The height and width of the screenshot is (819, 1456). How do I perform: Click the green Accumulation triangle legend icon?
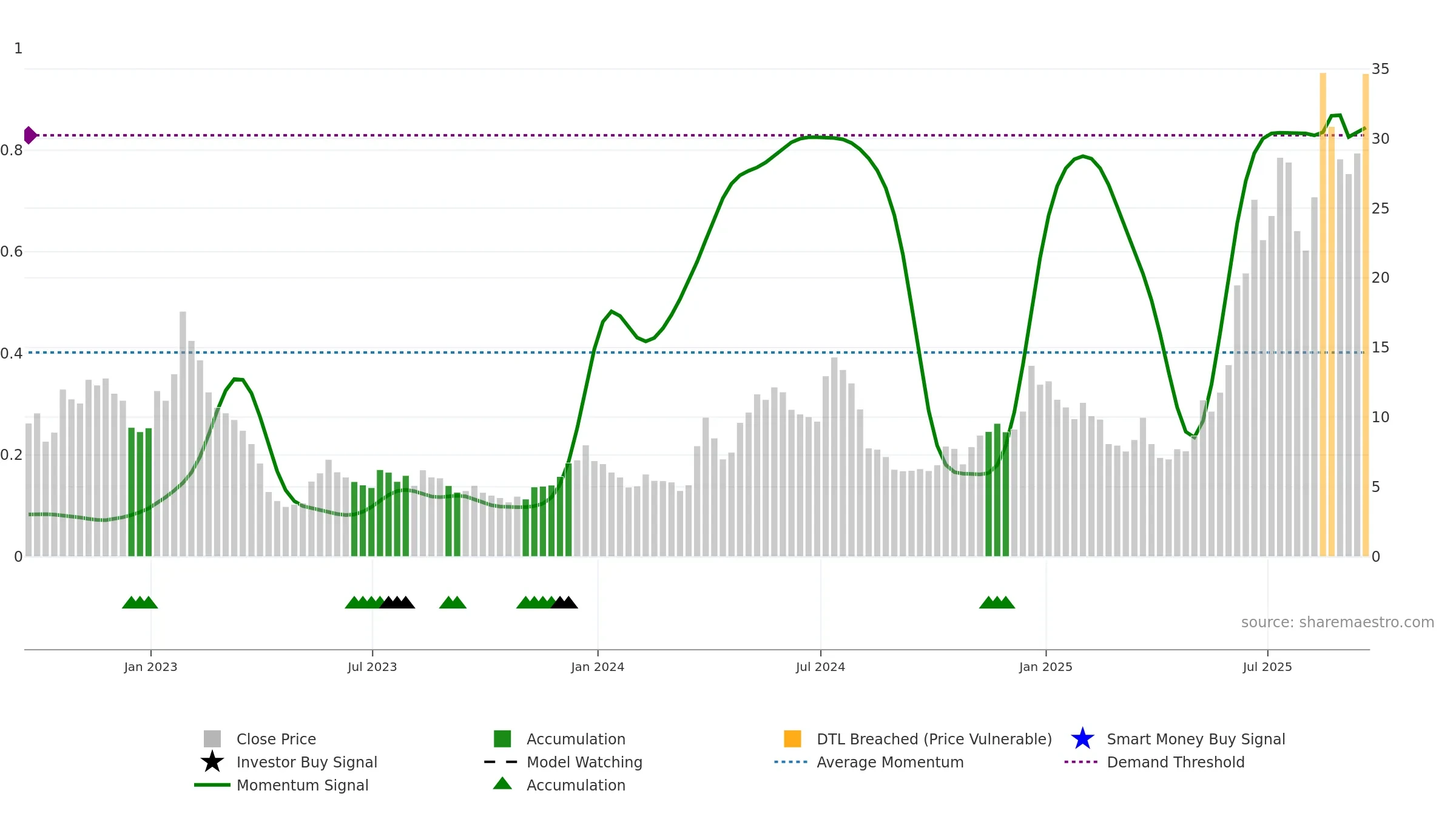coord(502,784)
